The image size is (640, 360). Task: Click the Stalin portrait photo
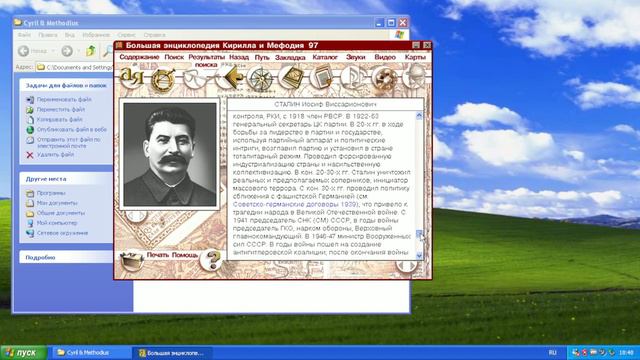click(170, 154)
